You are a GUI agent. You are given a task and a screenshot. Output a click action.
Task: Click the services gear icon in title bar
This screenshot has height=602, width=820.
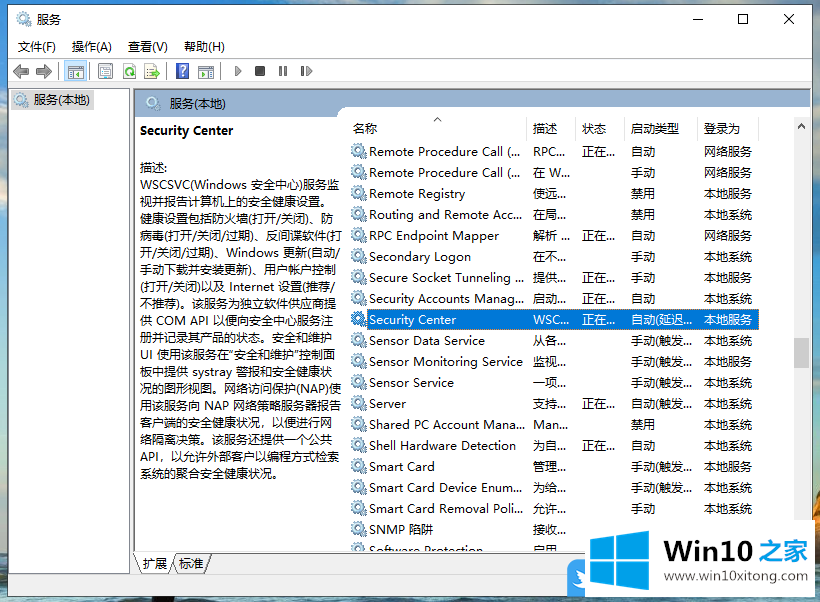tap(24, 19)
